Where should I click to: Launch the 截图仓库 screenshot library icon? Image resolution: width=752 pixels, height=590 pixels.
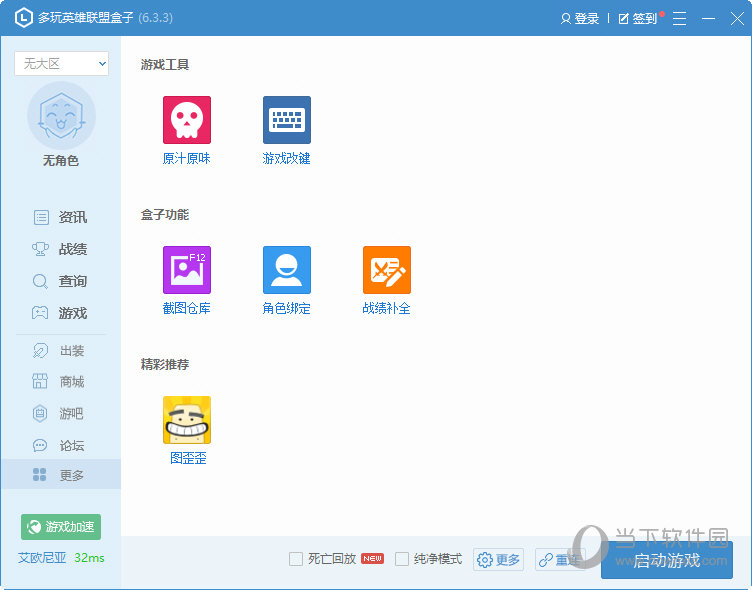pyautogui.click(x=187, y=270)
